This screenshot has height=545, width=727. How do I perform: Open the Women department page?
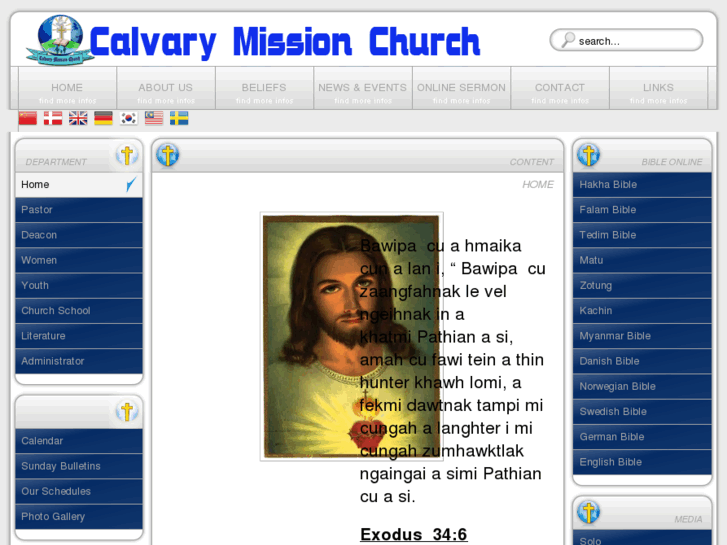[79, 260]
